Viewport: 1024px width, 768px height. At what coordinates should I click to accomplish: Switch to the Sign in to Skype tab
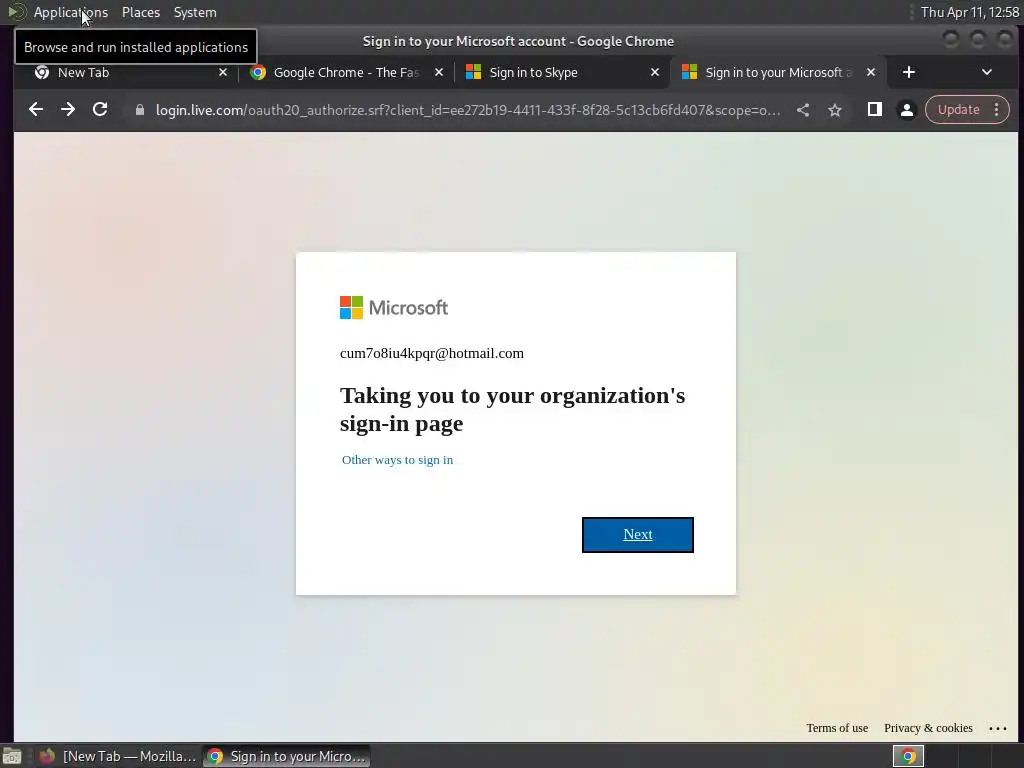pyautogui.click(x=562, y=72)
